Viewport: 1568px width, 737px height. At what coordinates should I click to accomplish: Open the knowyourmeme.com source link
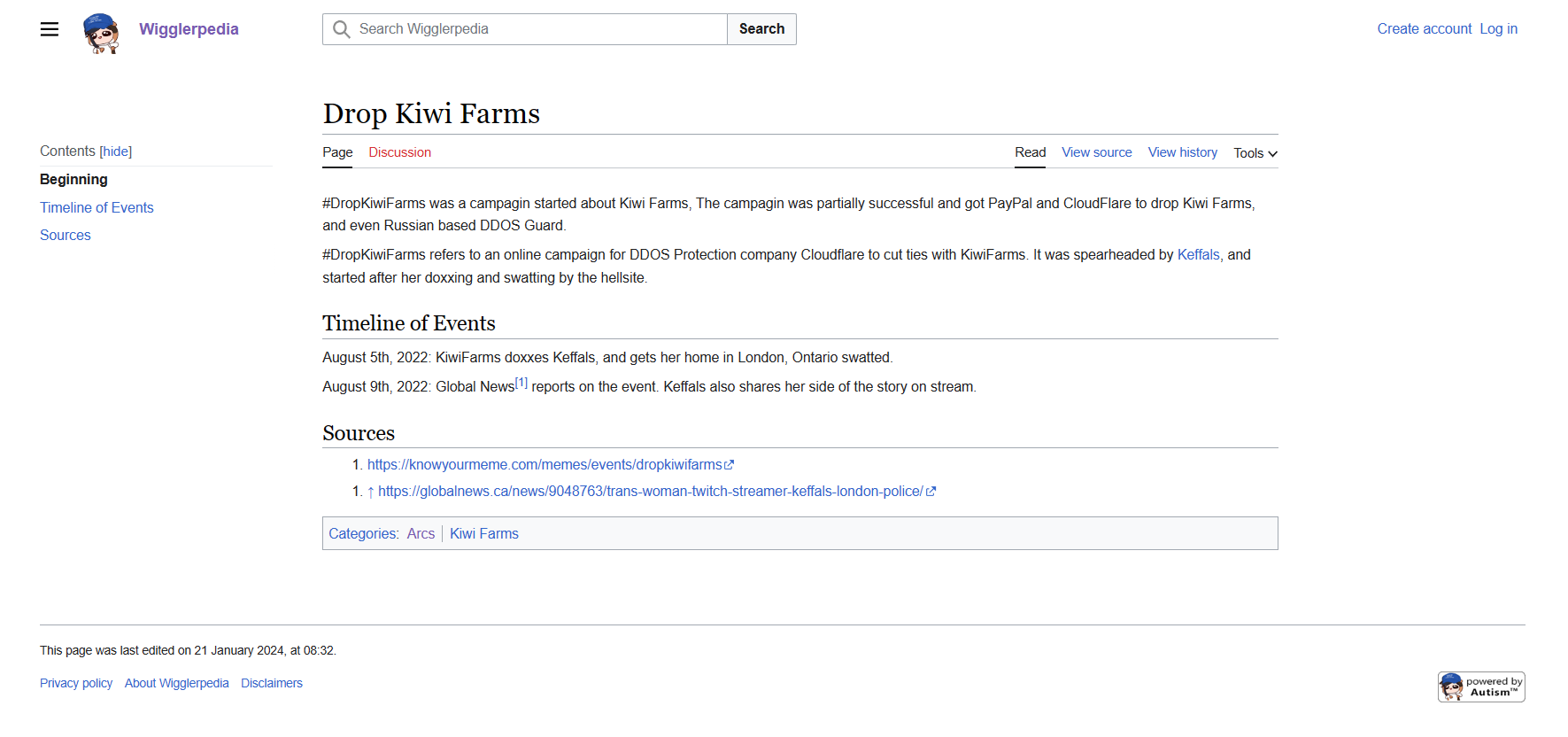(550, 465)
